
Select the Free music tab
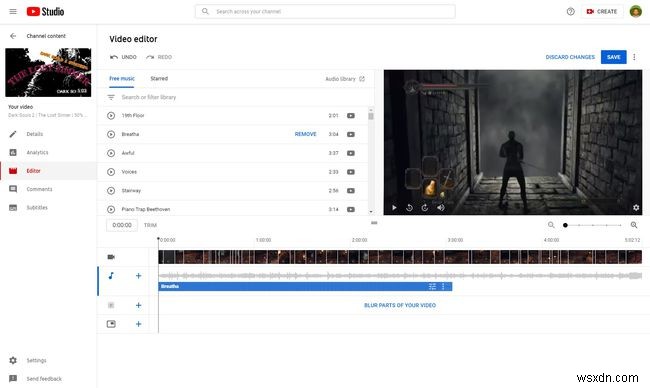122,78
